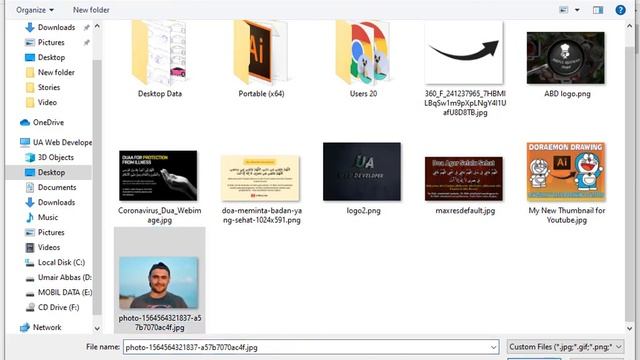Click the sidebar scroll down arrow

[97, 328]
